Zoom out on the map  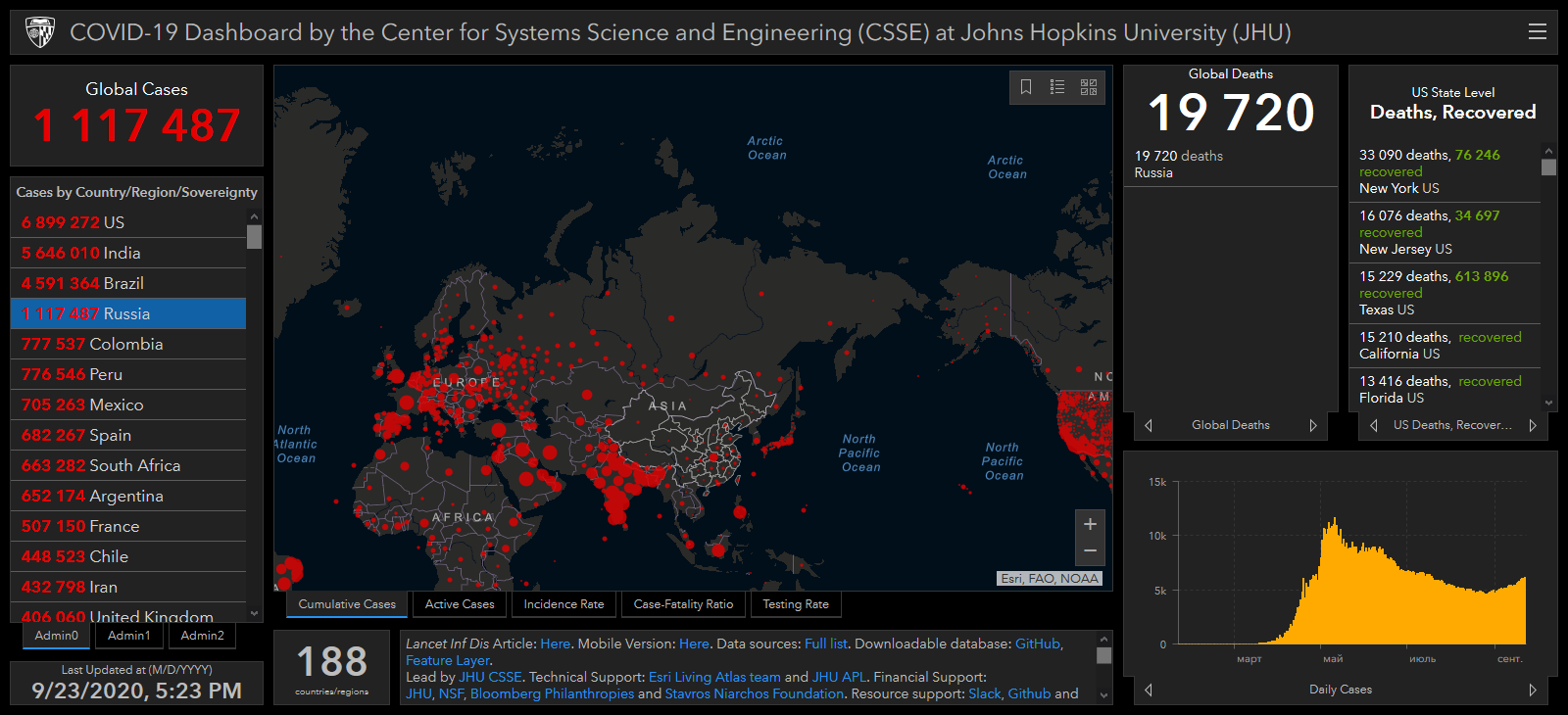(x=1090, y=551)
